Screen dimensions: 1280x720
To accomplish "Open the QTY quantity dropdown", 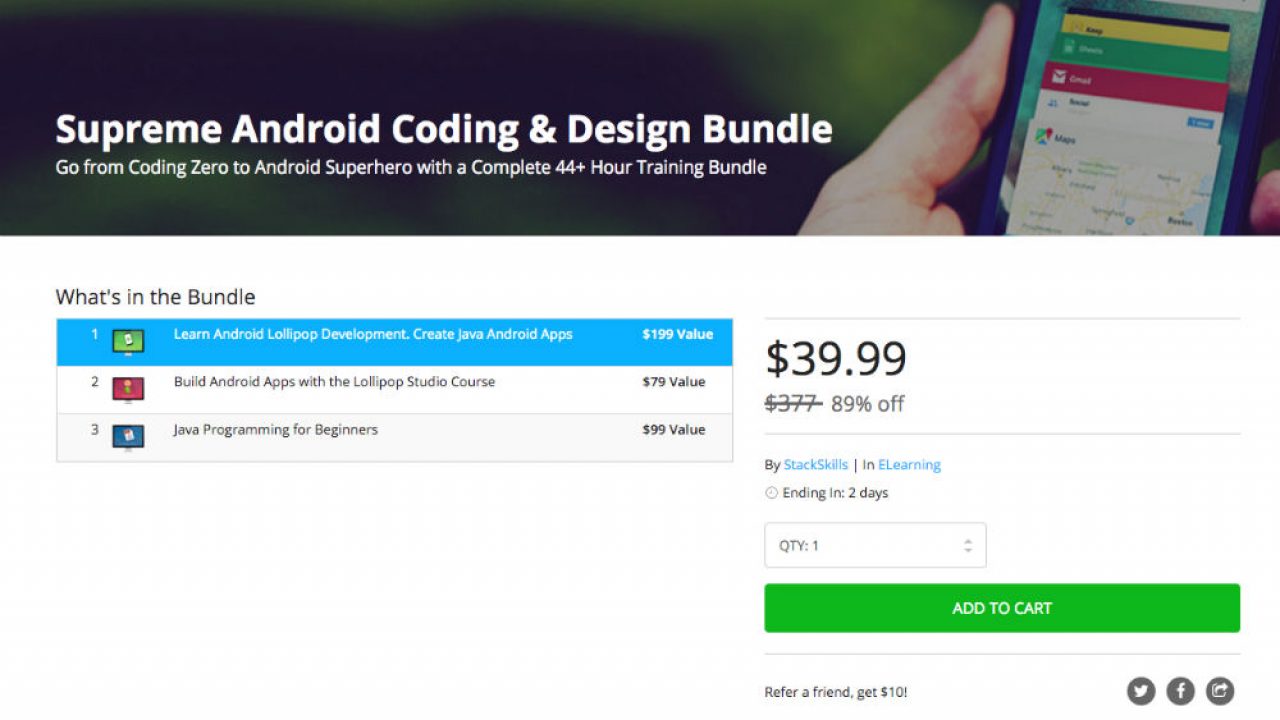I will (875, 546).
